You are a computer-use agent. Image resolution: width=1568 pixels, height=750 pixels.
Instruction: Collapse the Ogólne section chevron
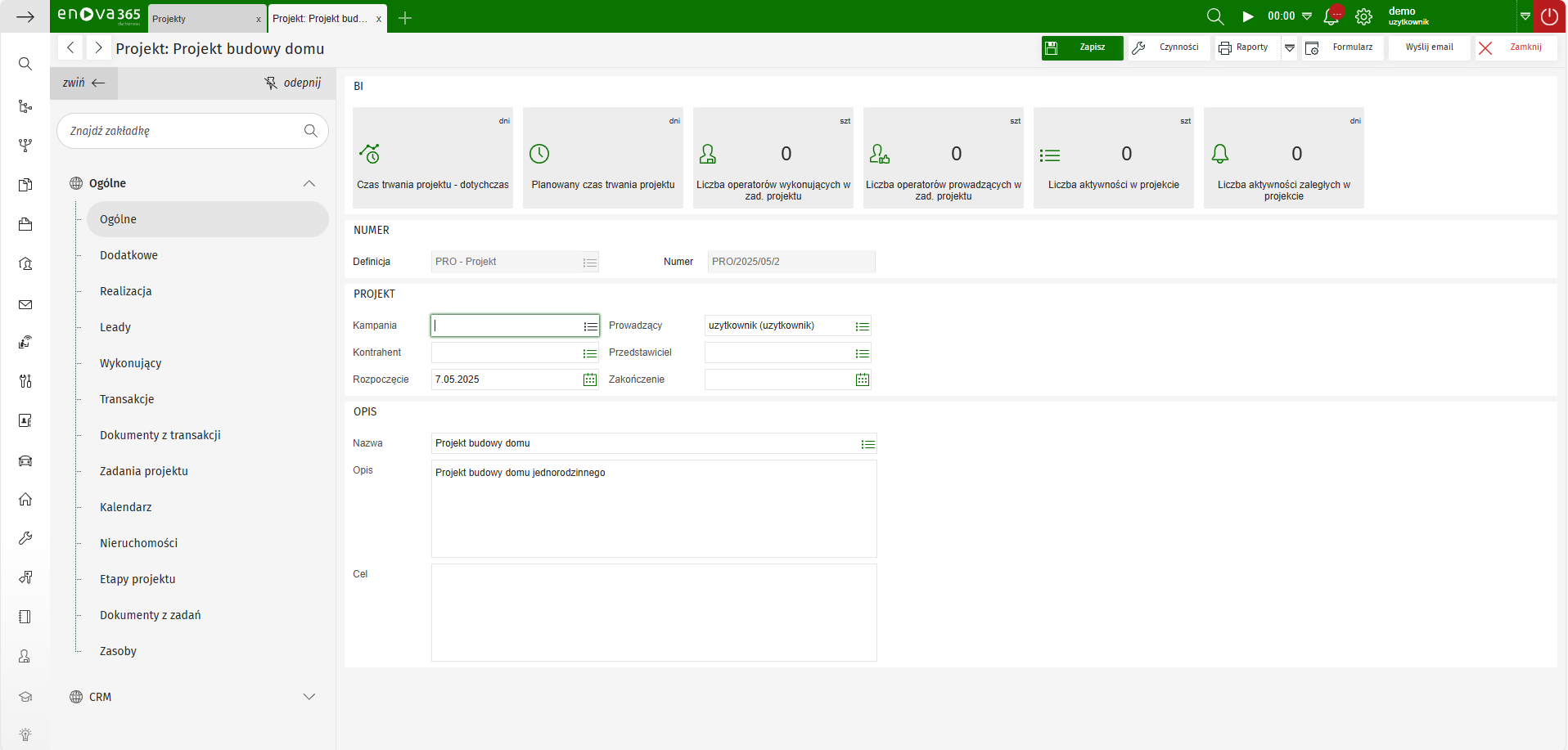click(309, 183)
